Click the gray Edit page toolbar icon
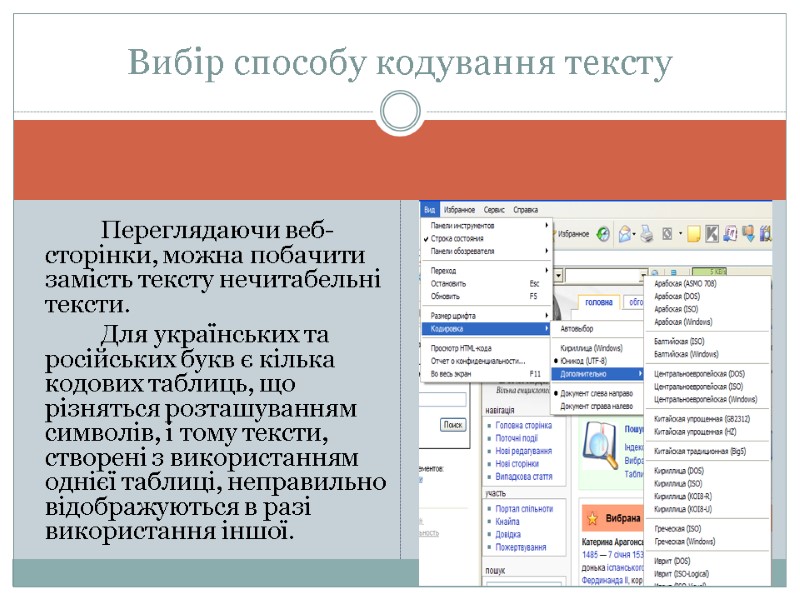 (667, 234)
